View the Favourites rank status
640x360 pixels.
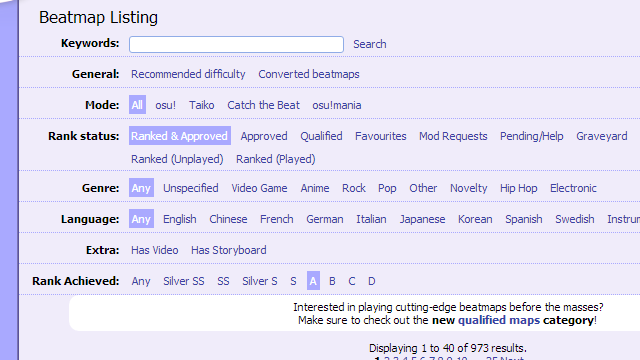[x=380, y=136]
